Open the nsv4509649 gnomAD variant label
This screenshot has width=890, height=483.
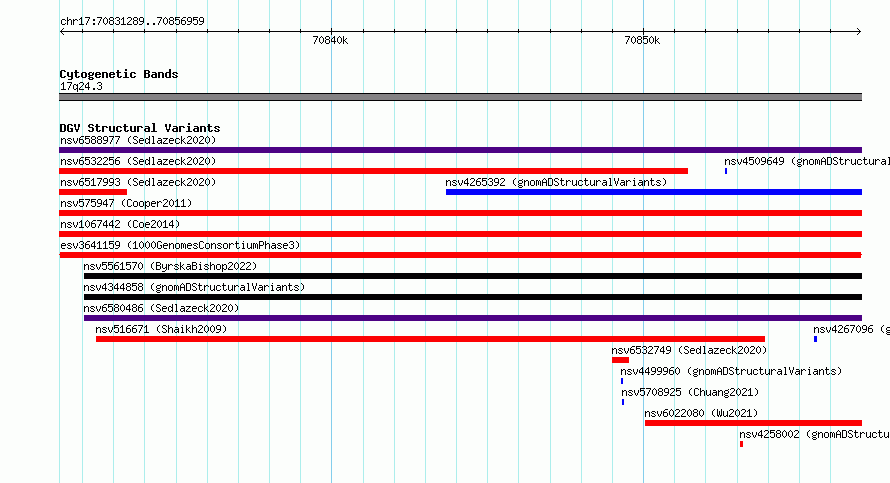pos(807,161)
